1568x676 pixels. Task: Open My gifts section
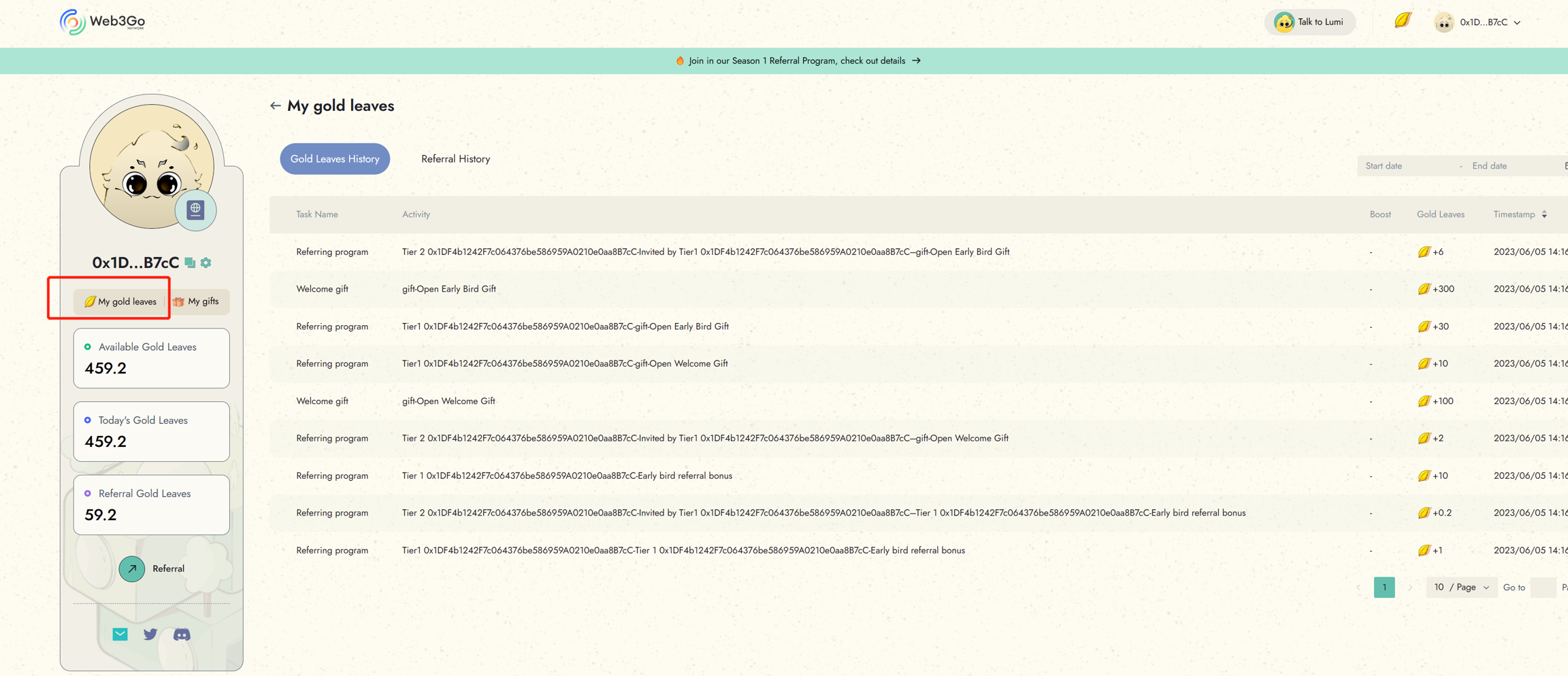coord(197,301)
